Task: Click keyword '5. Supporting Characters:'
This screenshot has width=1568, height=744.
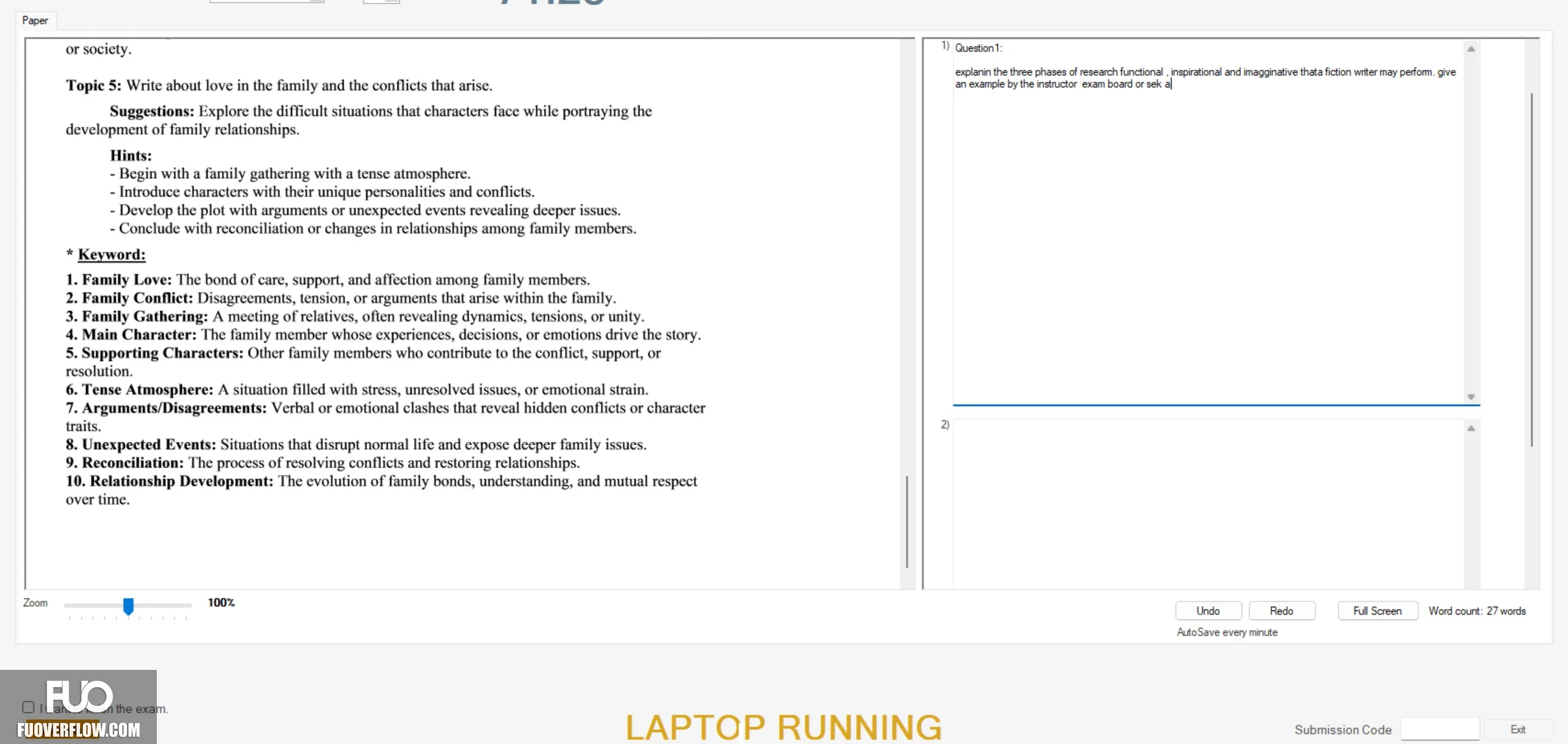Action: click(155, 353)
